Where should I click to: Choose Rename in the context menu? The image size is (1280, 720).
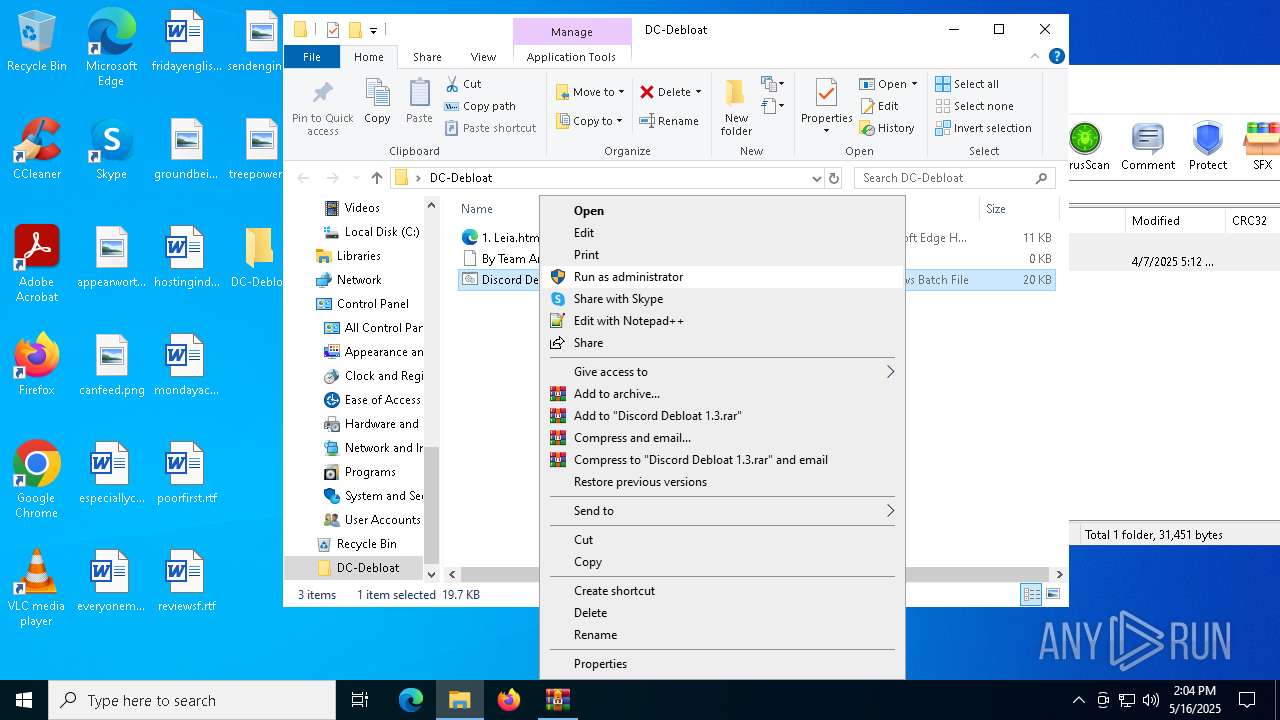595,635
